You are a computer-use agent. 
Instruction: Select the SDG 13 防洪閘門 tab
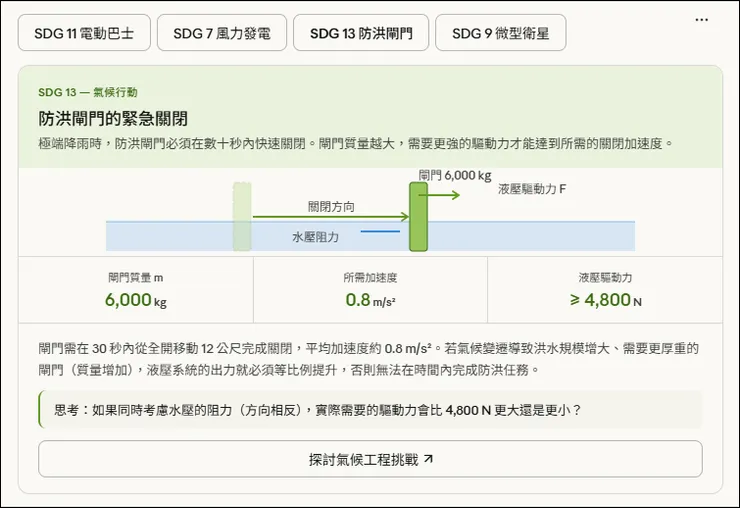click(361, 33)
